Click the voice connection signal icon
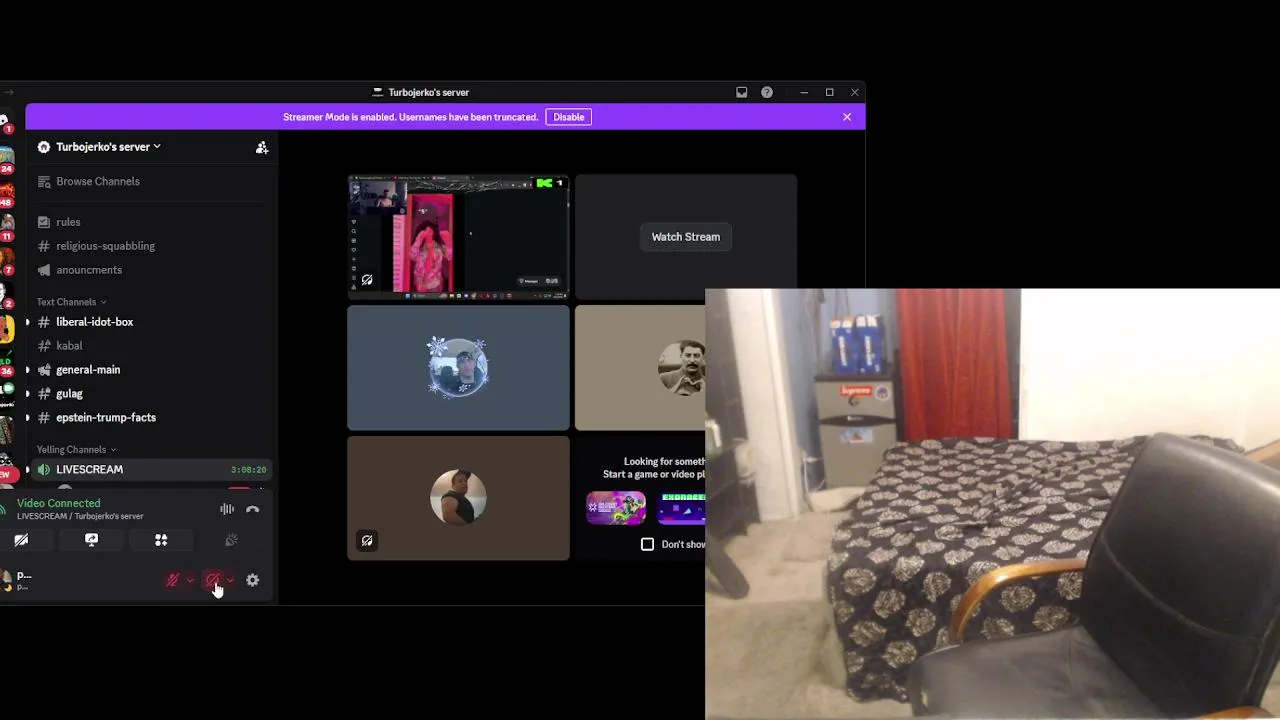The image size is (1280, 720). pyautogui.click(x=4, y=510)
